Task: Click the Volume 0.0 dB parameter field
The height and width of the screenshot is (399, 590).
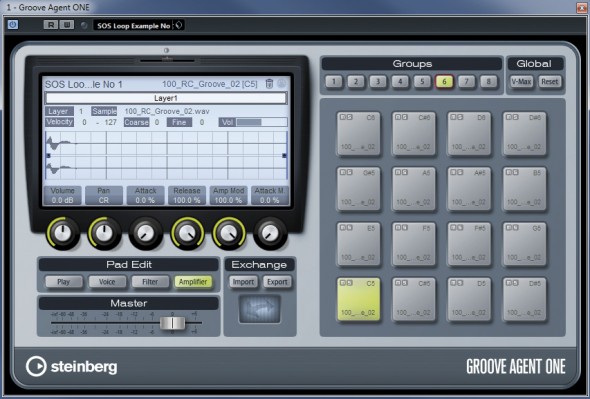Action: click(x=62, y=195)
